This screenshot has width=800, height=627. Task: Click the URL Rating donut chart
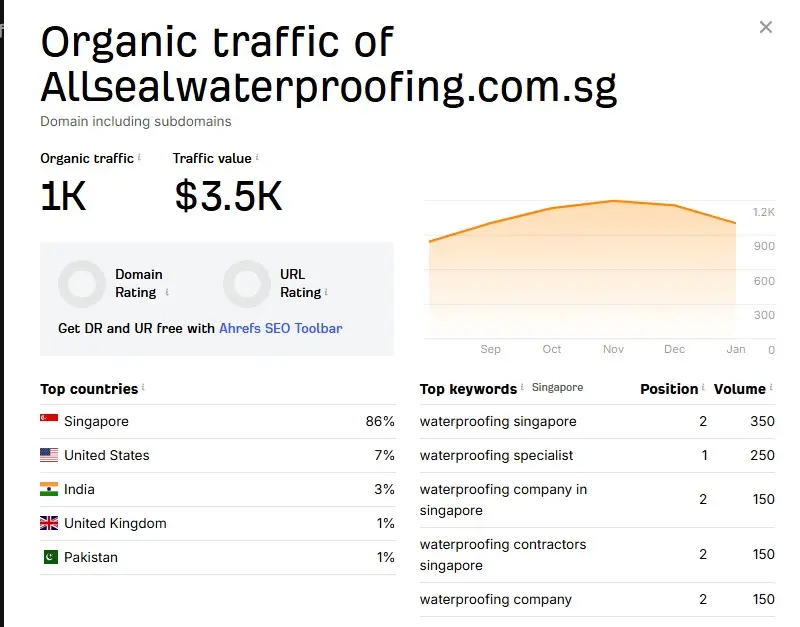(247, 284)
